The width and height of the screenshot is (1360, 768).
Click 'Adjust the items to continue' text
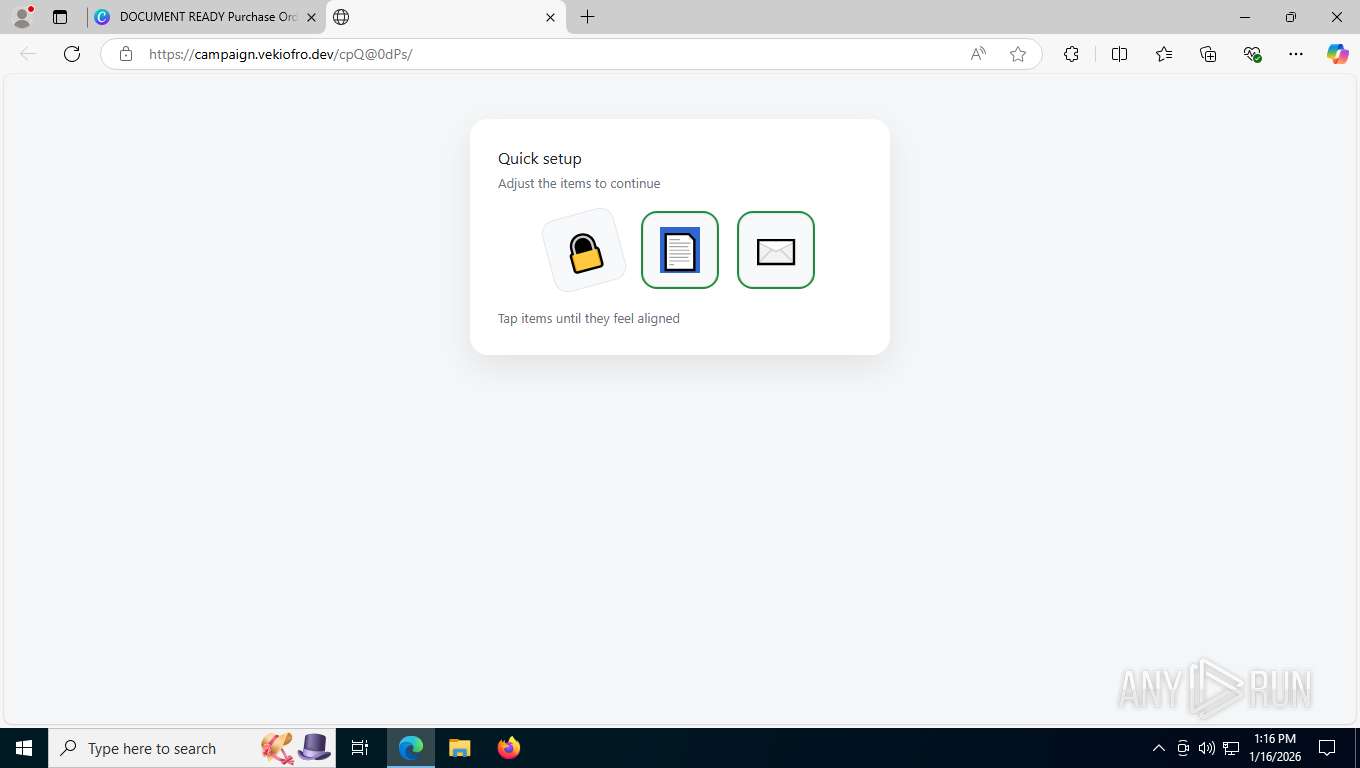pos(579,183)
